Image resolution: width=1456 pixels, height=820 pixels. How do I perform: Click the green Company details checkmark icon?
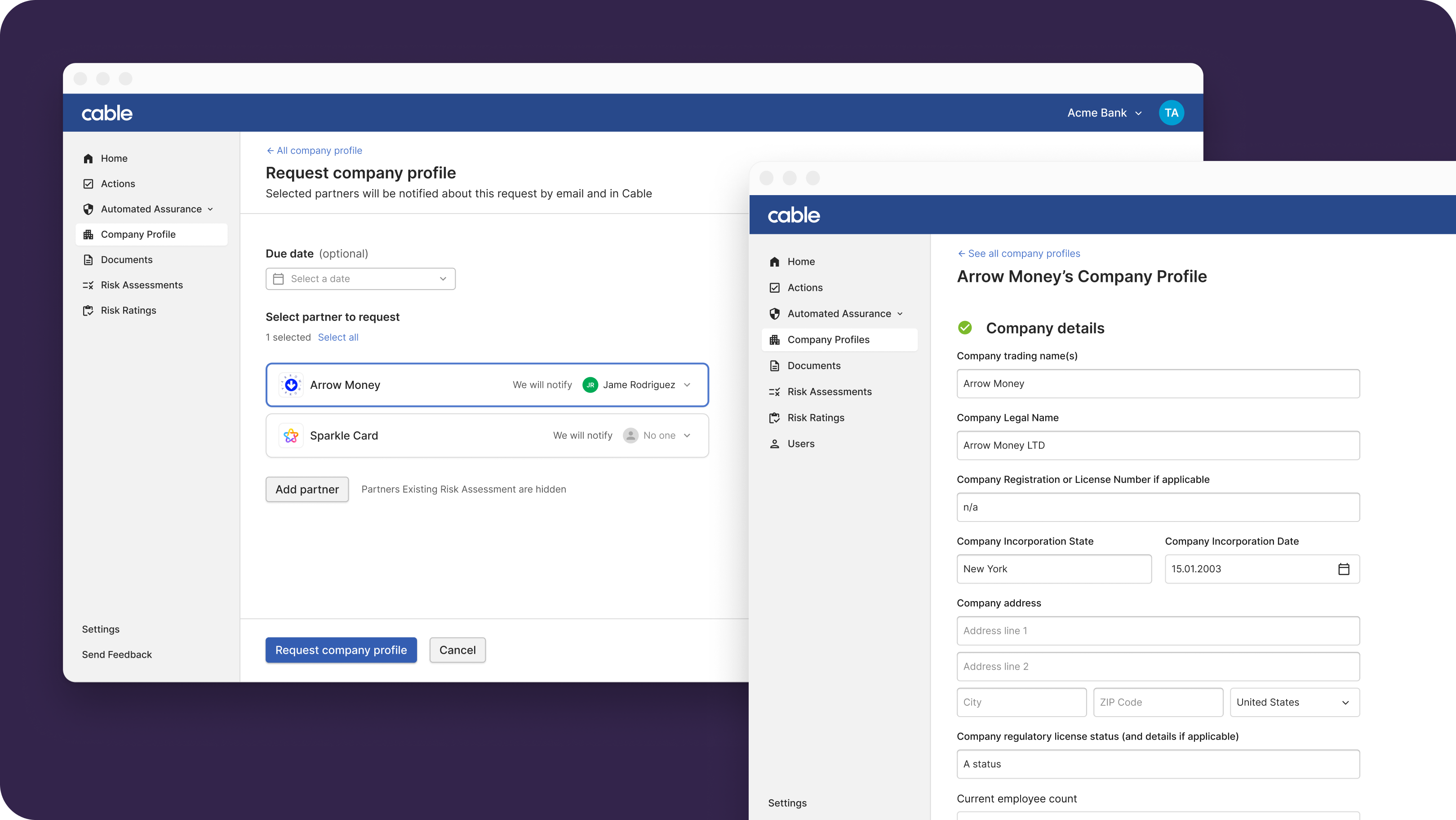click(x=965, y=328)
